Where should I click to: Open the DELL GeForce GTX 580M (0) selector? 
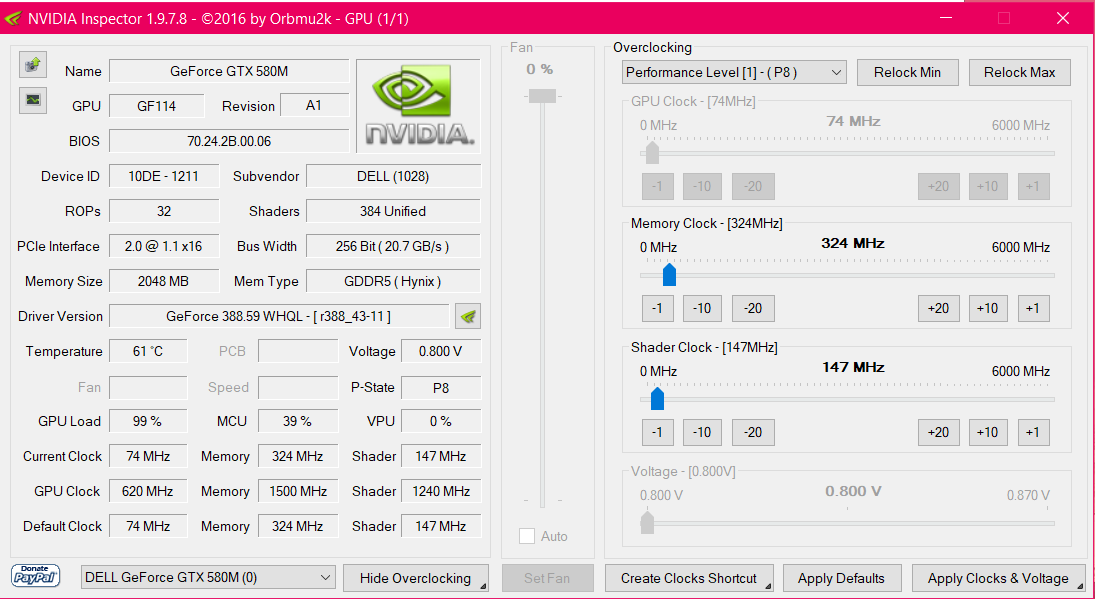[208, 577]
